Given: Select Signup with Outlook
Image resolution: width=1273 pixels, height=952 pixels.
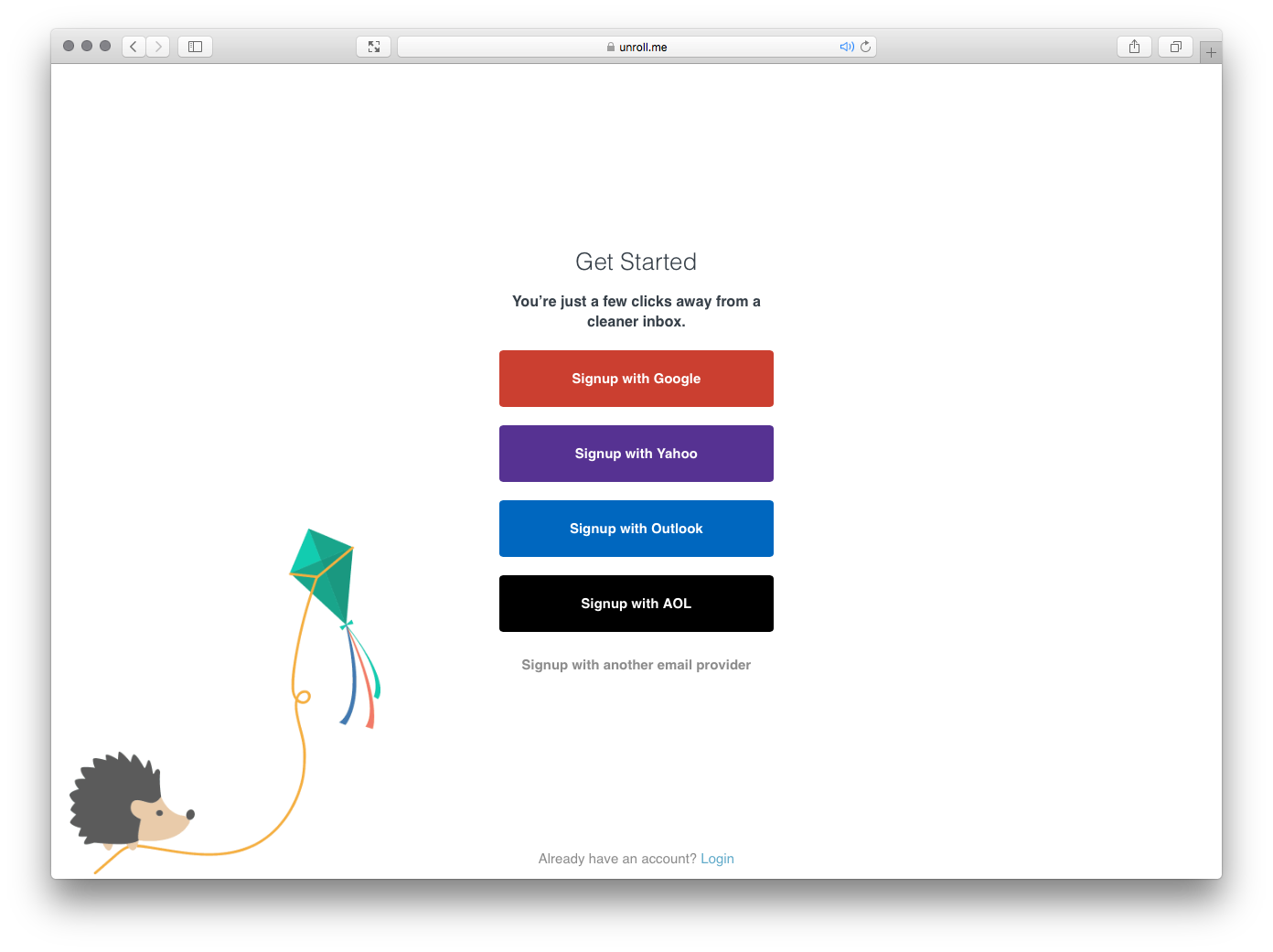Looking at the screenshot, I should [636, 529].
